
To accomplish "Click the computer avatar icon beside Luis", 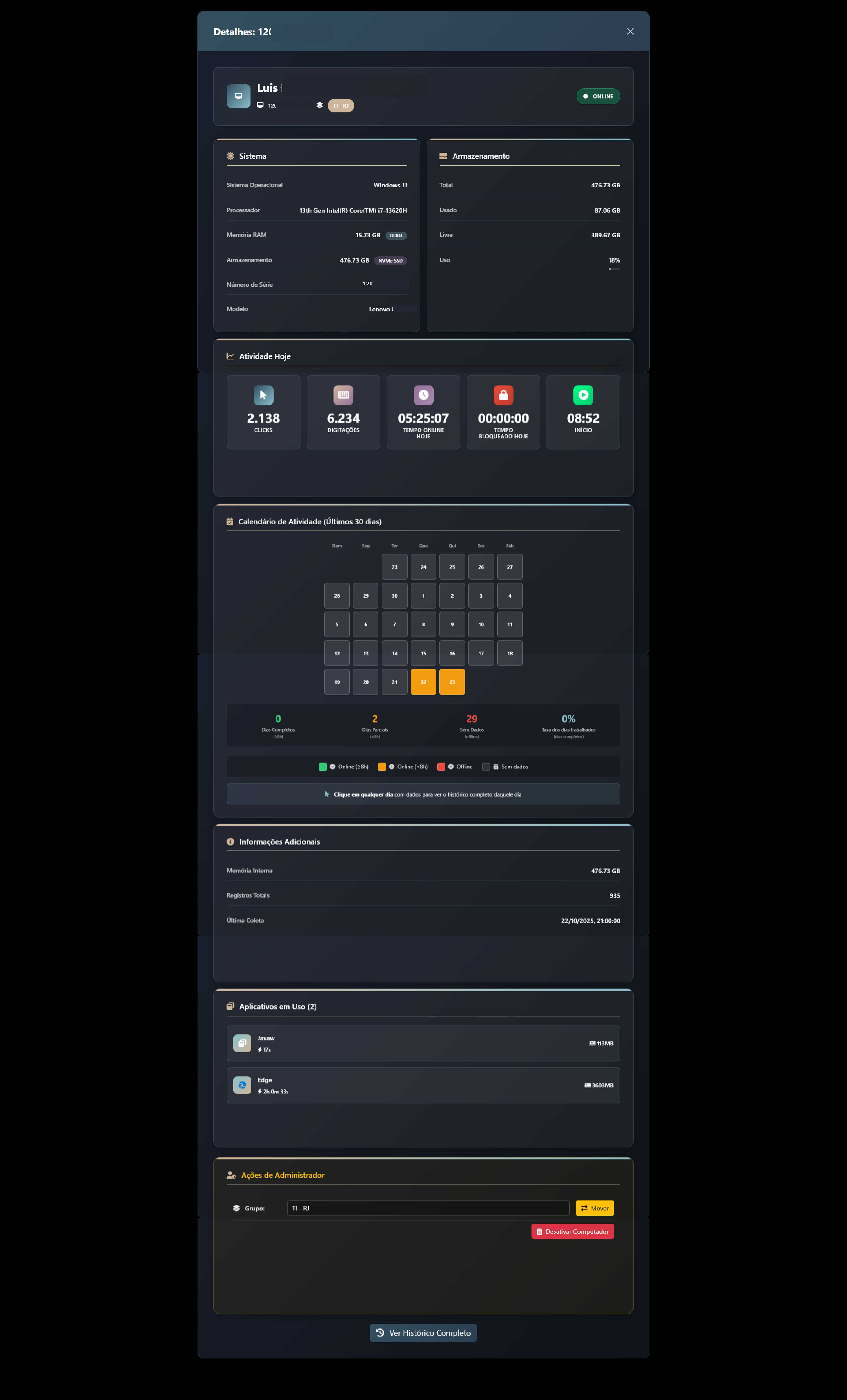I will click(x=238, y=96).
